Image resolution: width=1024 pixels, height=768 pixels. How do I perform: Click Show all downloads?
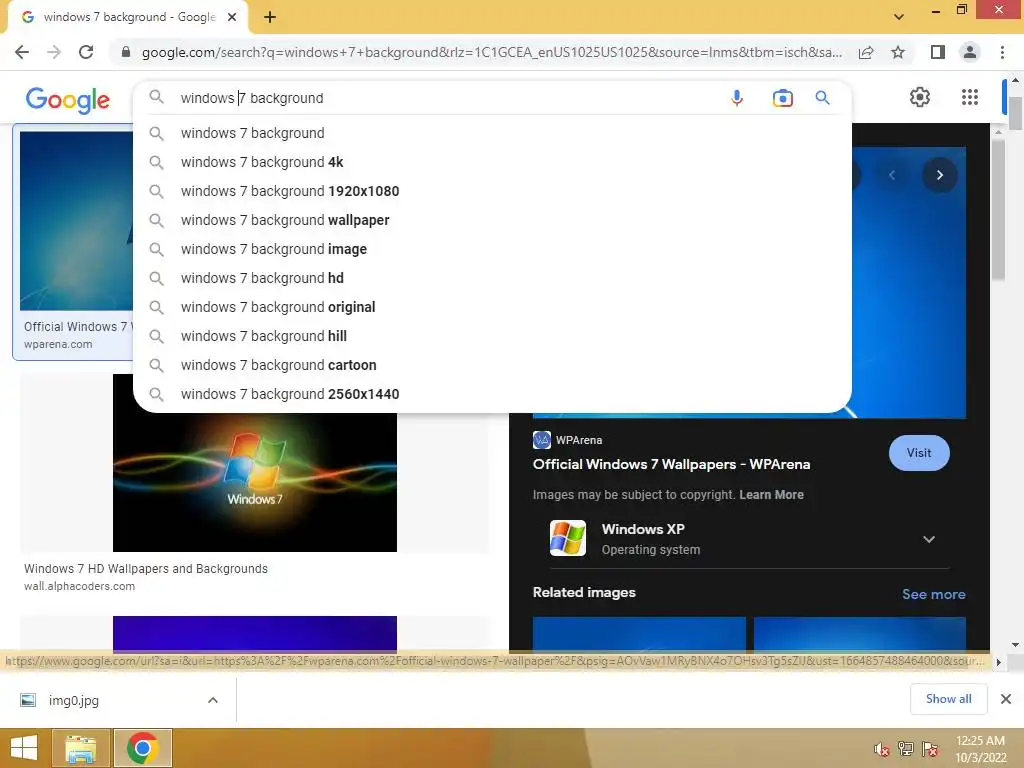(948, 699)
